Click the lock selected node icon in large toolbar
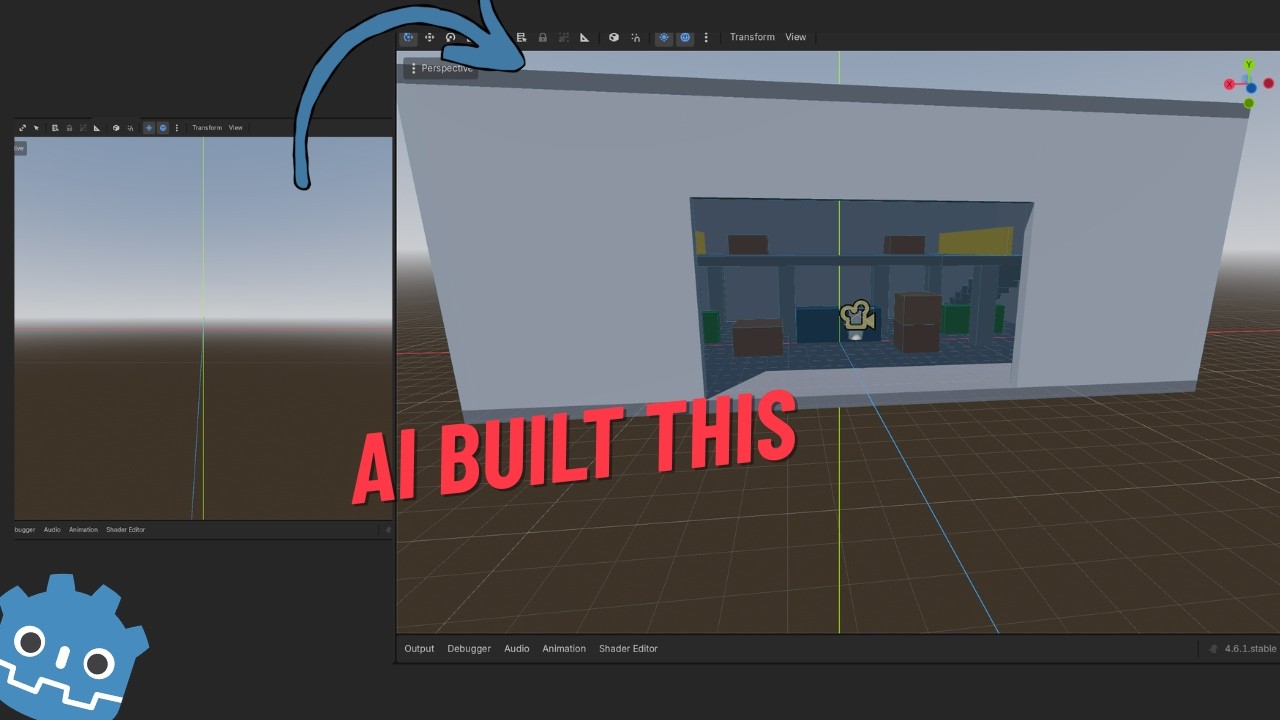Screen dimensions: 1280x720 (x=543, y=37)
